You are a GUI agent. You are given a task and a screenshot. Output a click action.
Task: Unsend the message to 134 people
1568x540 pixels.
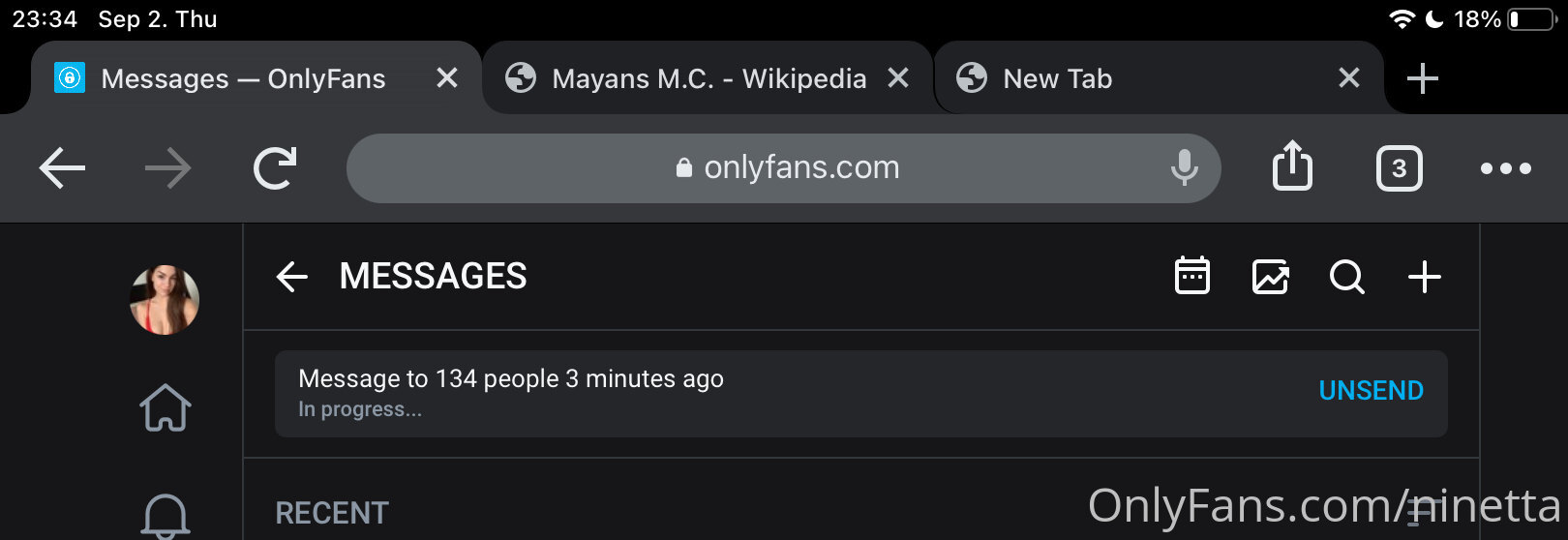click(x=1371, y=391)
